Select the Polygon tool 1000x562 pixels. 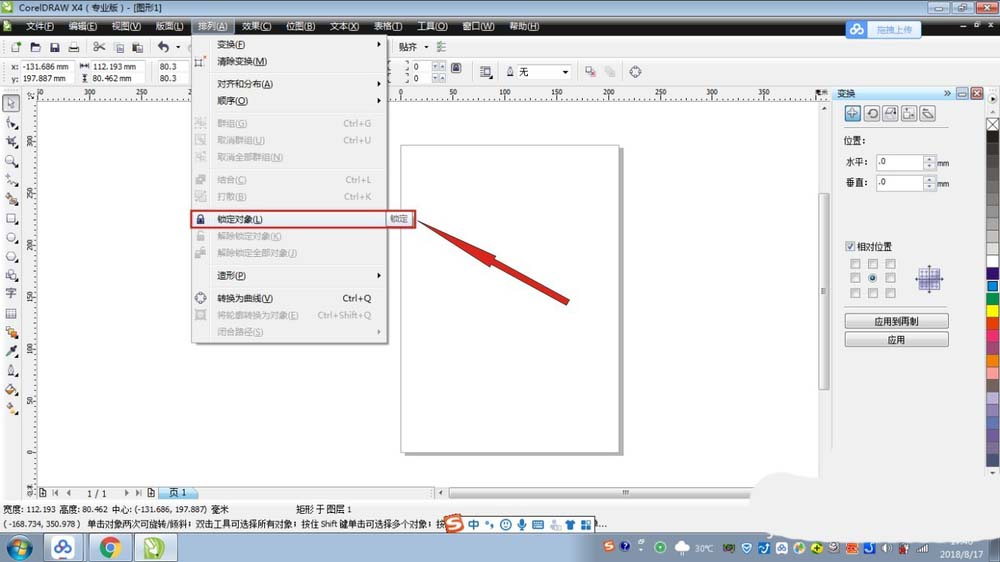(11, 256)
